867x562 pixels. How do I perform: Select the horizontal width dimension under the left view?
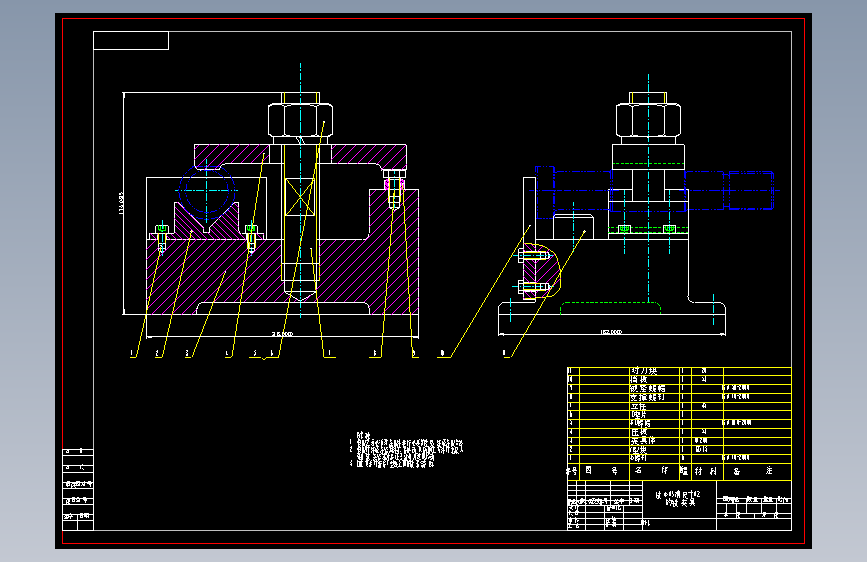coord(282,334)
